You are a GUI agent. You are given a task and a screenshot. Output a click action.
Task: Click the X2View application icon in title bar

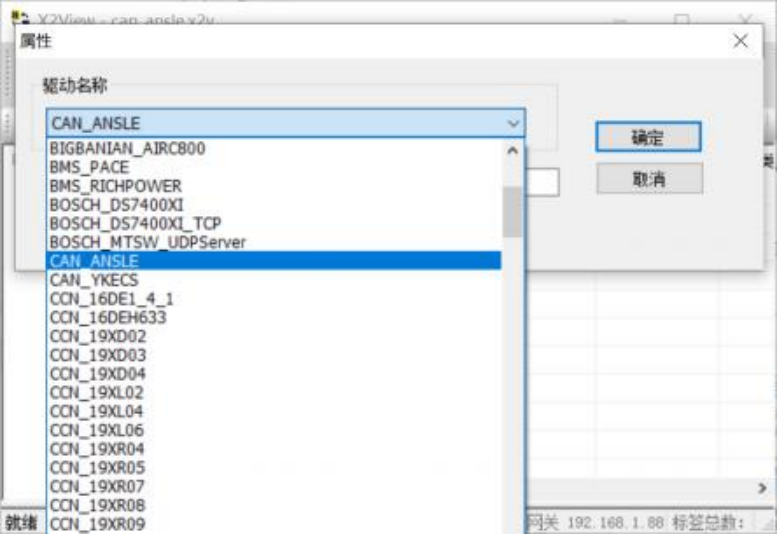[21, 18]
